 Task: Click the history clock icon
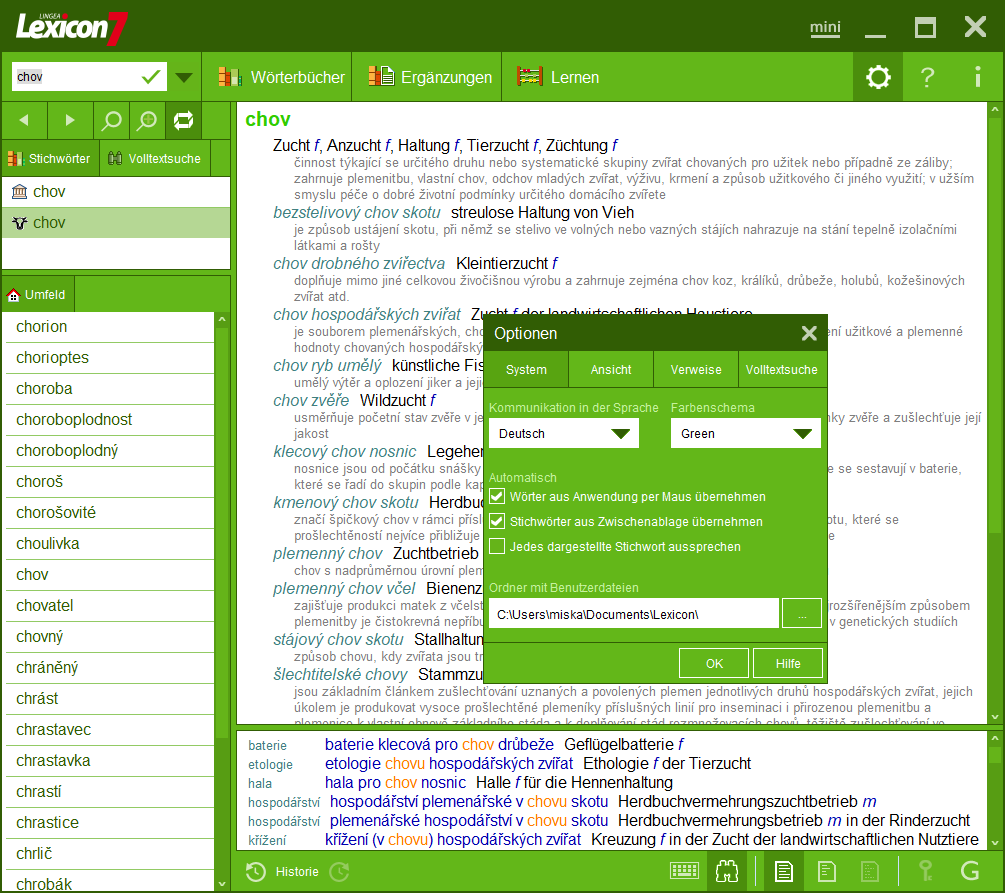coord(256,871)
